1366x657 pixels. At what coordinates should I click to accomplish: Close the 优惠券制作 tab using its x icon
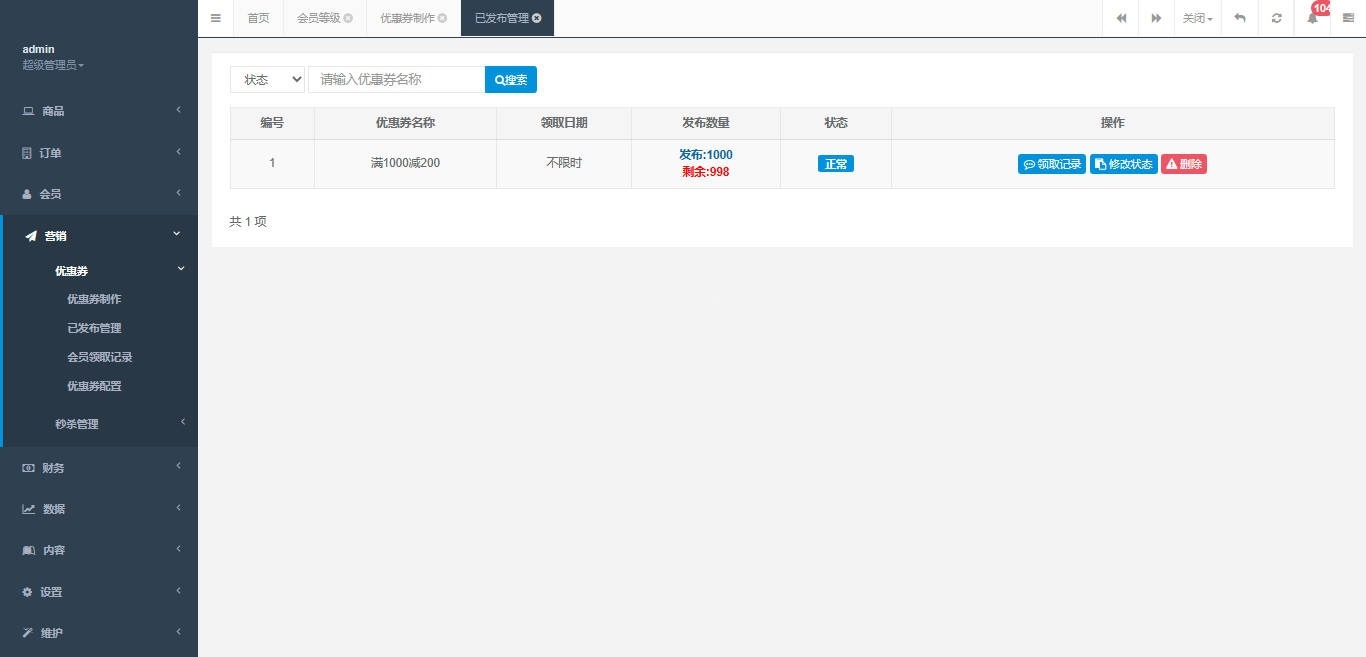[442, 18]
